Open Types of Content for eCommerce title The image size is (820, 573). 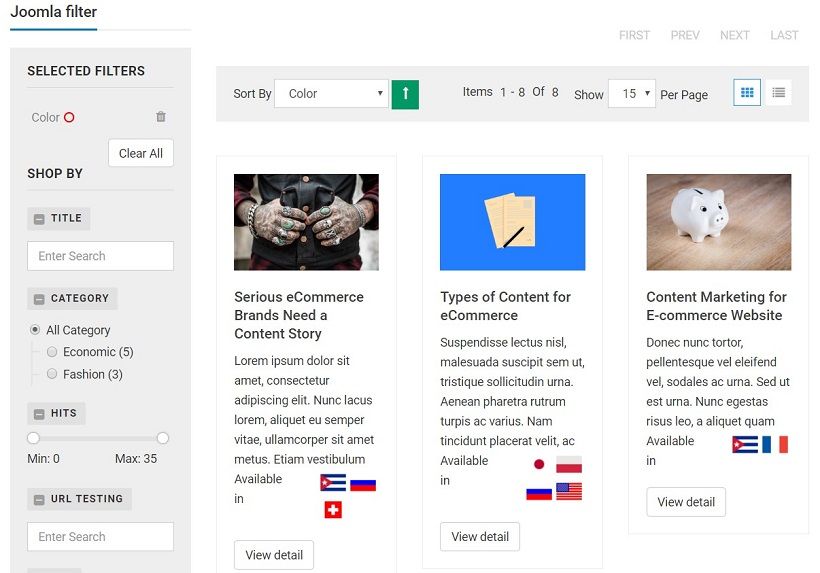click(x=505, y=306)
